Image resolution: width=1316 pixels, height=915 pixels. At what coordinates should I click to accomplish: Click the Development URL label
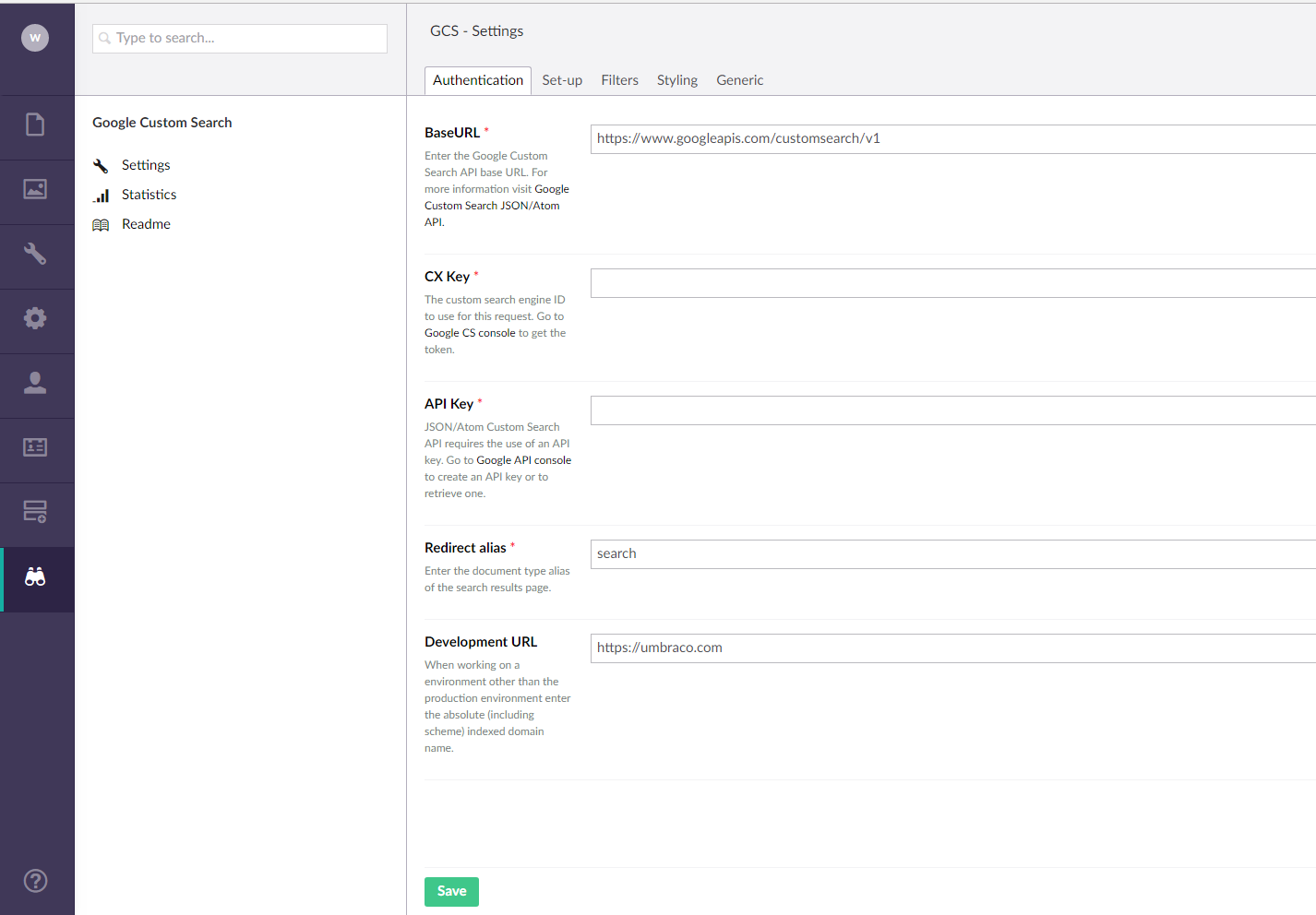tap(481, 642)
